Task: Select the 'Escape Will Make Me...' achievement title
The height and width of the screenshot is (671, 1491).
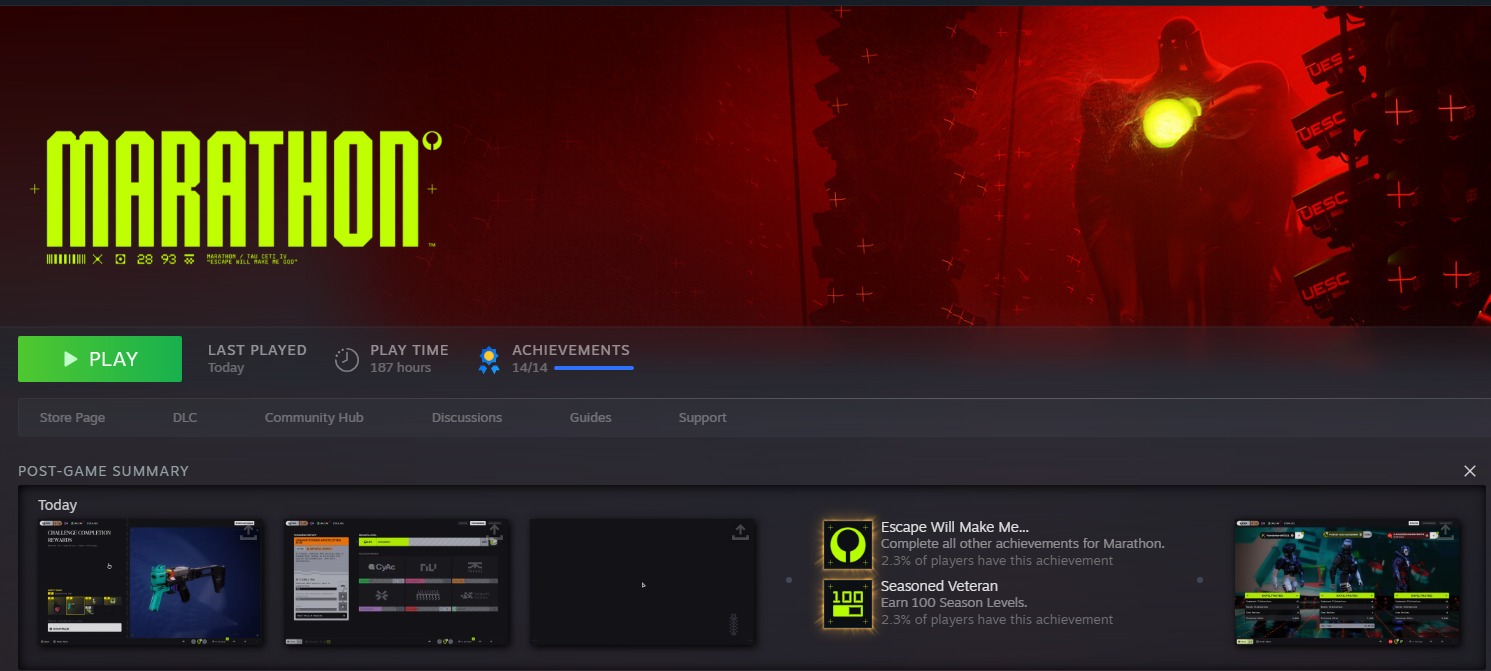Action: coord(955,527)
